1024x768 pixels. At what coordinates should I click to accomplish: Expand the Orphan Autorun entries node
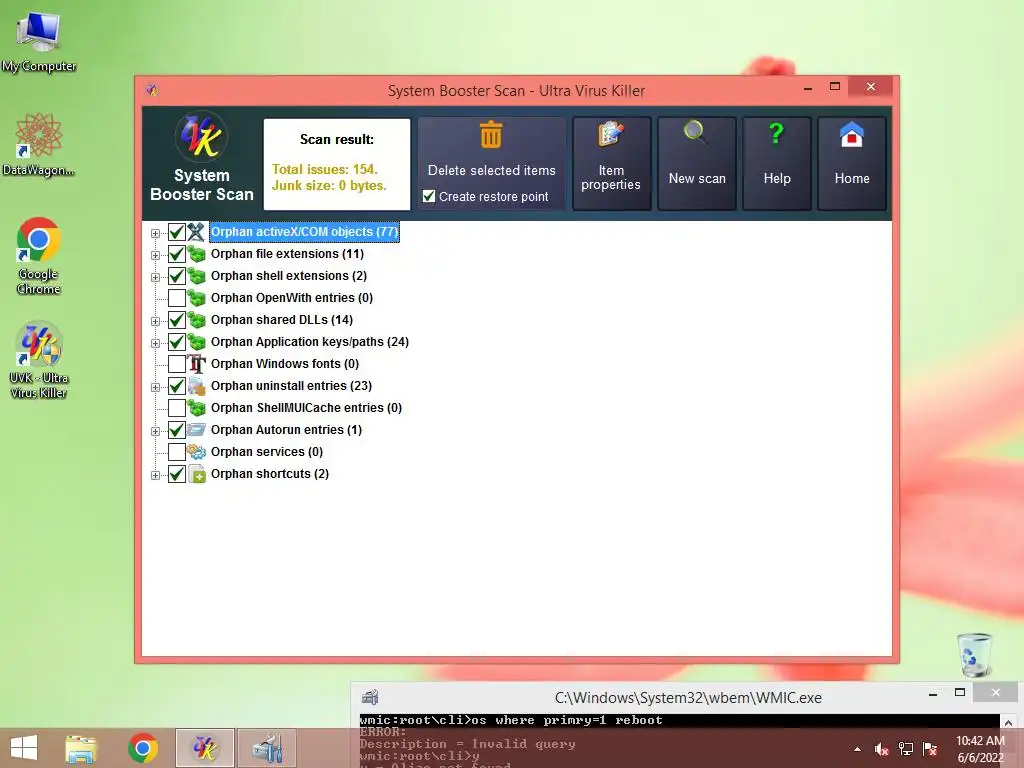coord(155,431)
